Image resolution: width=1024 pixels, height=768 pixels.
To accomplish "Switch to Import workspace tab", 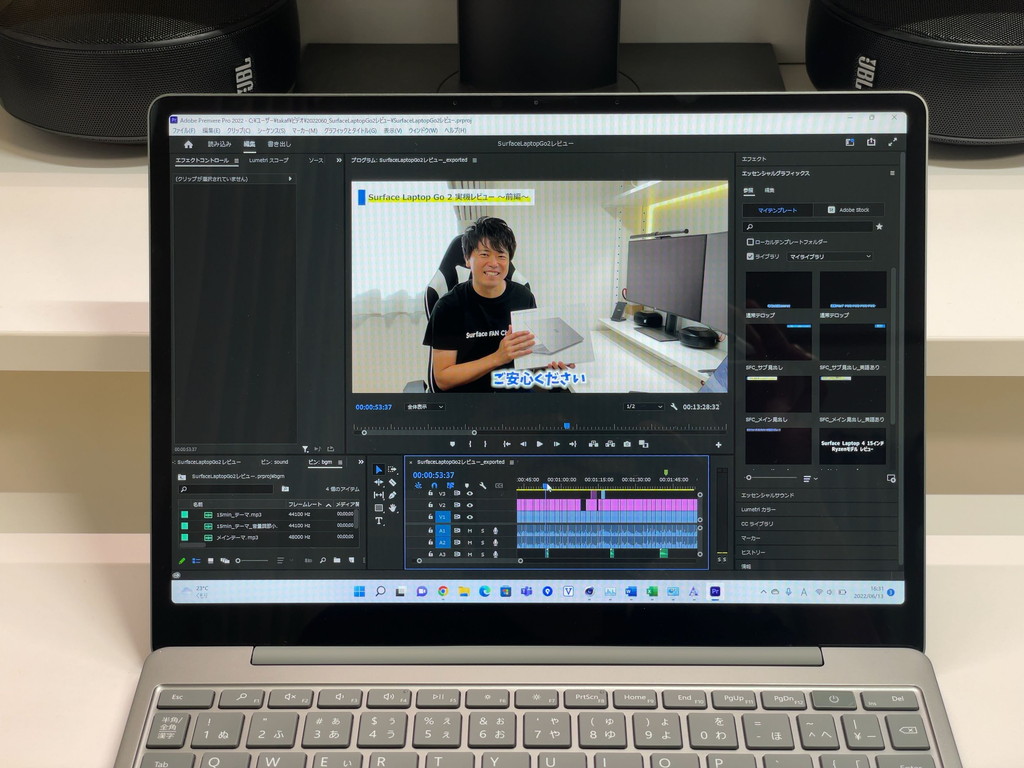I will coord(219,144).
